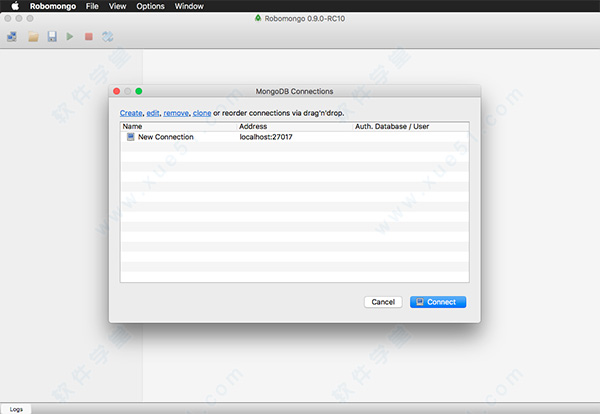Click the rotate/orientation toolbar icon

(x=108, y=36)
